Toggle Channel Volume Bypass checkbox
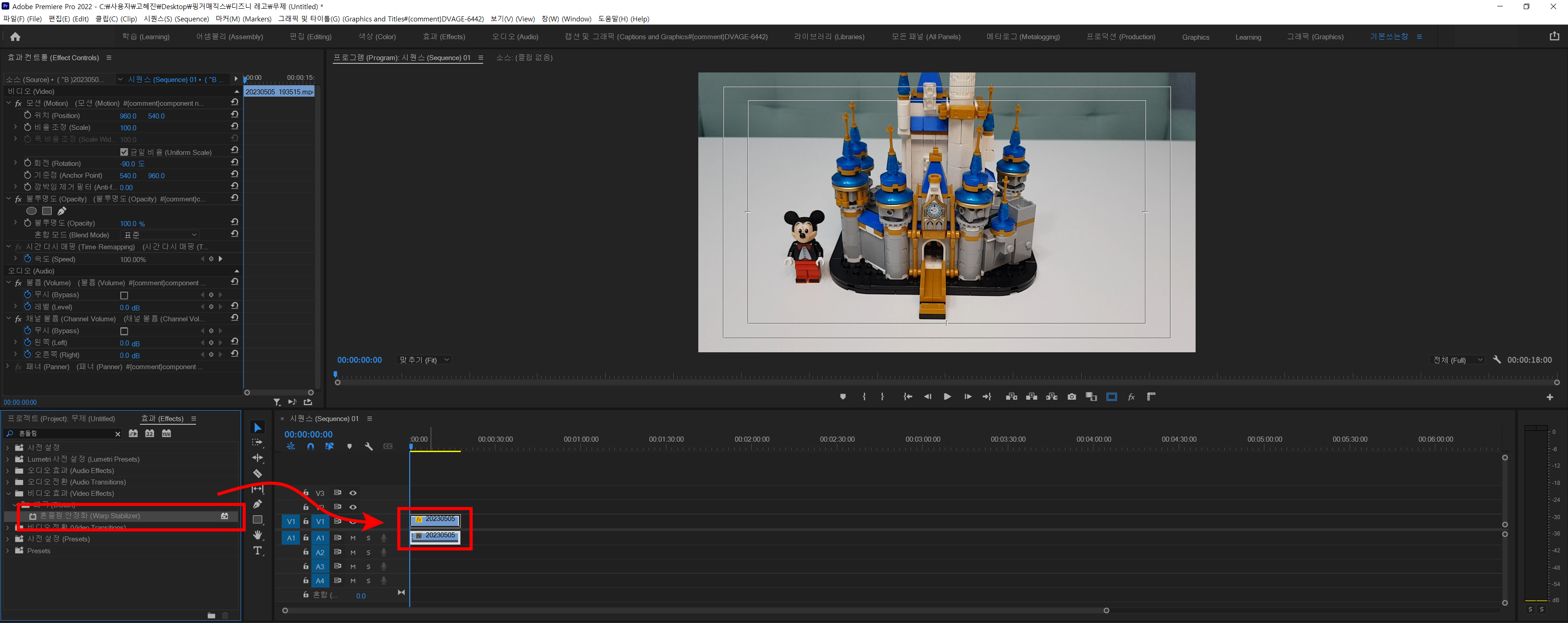 tap(124, 331)
